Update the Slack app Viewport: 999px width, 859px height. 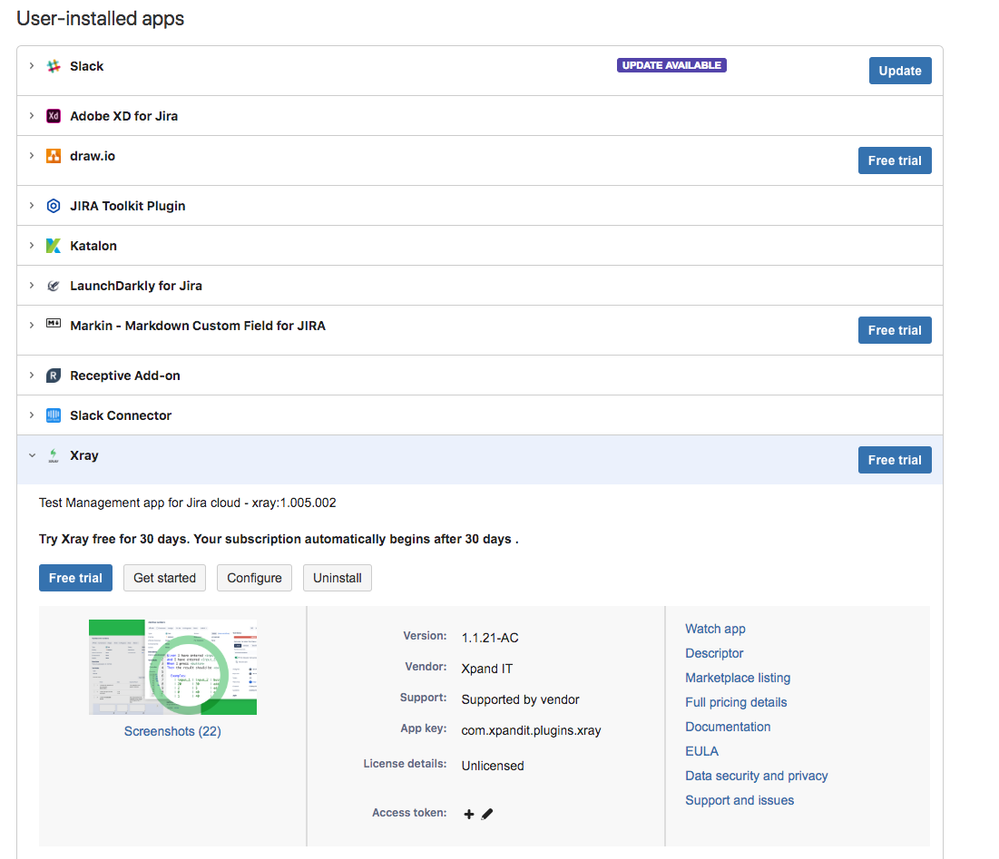point(900,71)
